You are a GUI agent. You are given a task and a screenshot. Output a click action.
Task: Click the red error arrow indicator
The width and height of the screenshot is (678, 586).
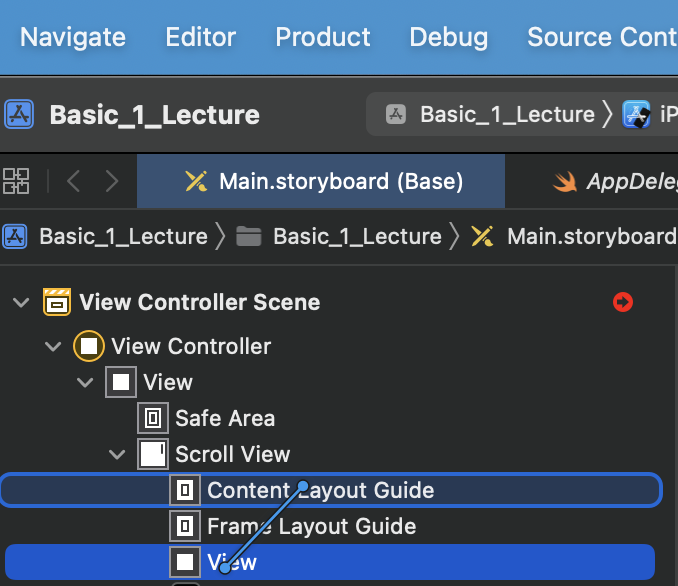(x=623, y=302)
